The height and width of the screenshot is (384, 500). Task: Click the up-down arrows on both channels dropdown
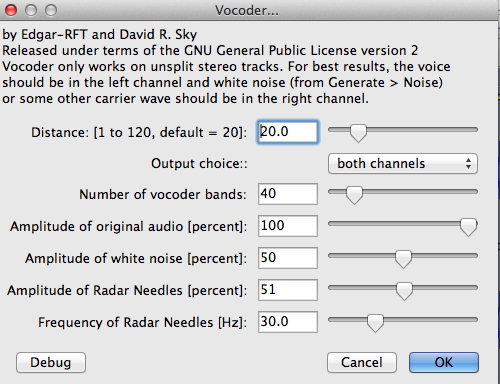tap(468, 164)
